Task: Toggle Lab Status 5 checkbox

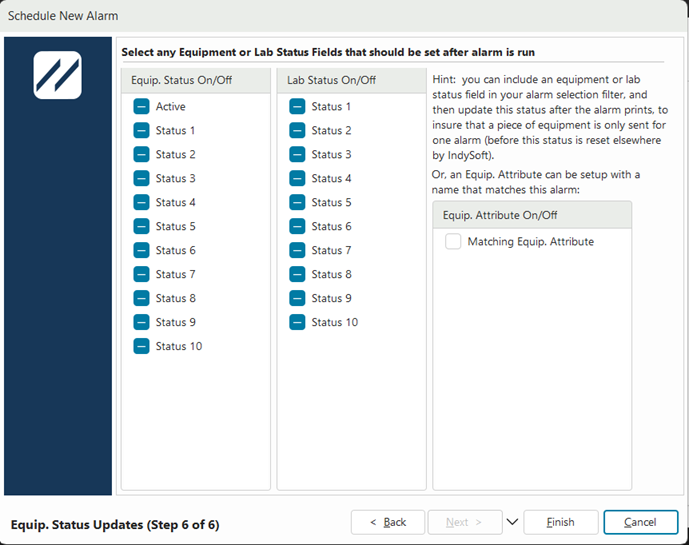Action: [297, 202]
